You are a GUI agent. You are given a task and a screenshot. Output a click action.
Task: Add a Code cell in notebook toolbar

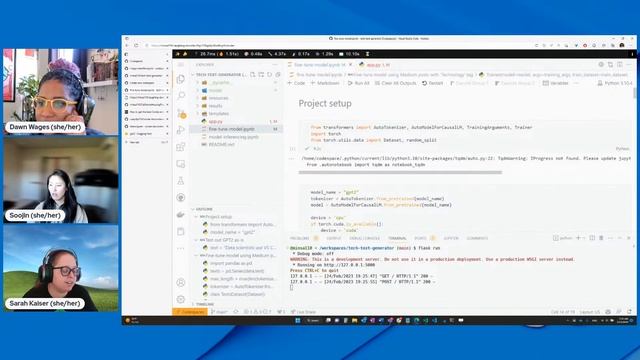pyautogui.click(x=296, y=83)
